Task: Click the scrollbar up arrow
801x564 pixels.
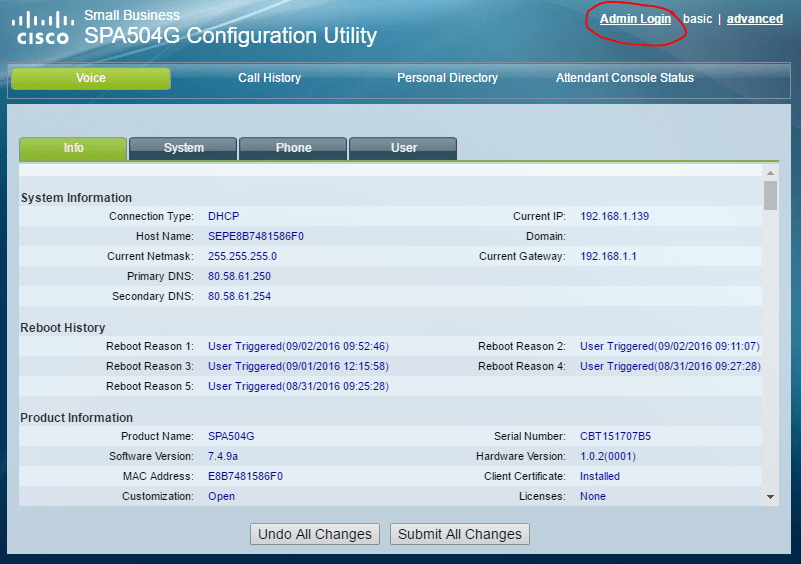Action: (x=770, y=173)
